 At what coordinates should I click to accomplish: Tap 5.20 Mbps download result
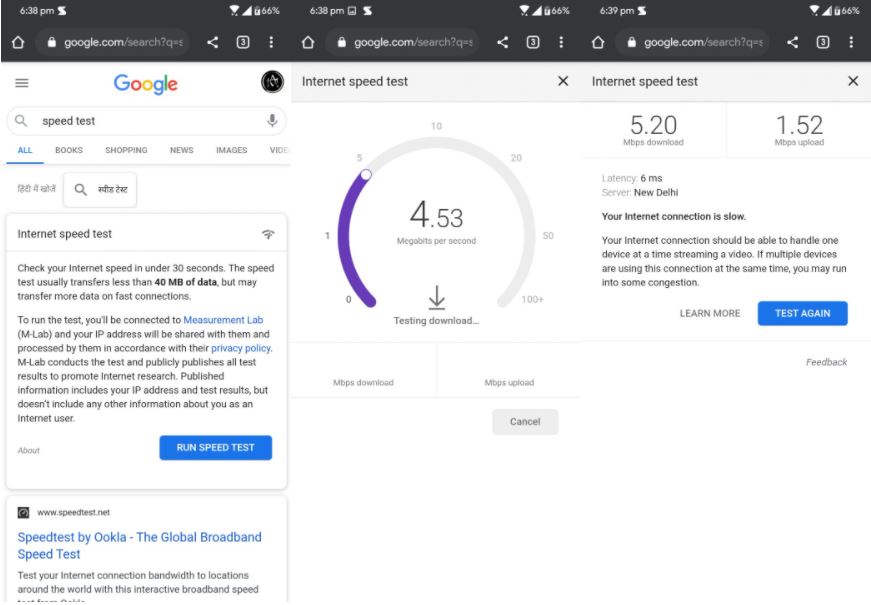(653, 130)
